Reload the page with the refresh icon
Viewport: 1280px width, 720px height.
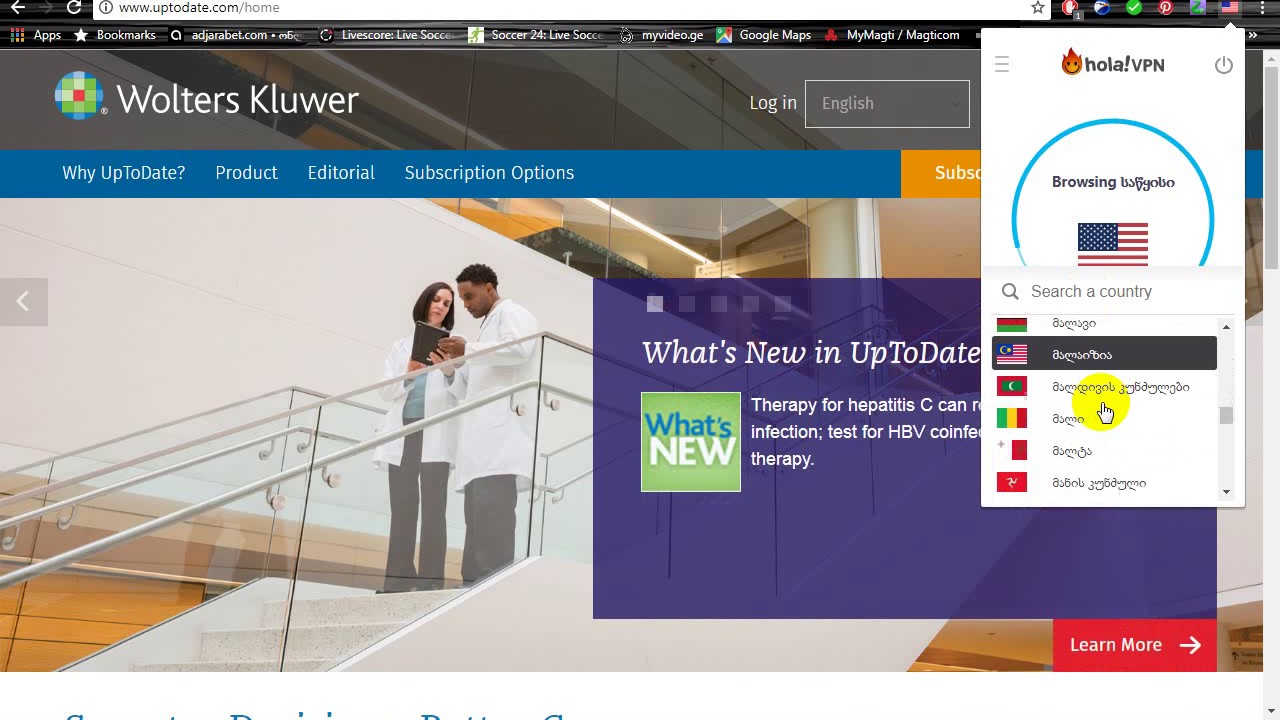[74, 7]
